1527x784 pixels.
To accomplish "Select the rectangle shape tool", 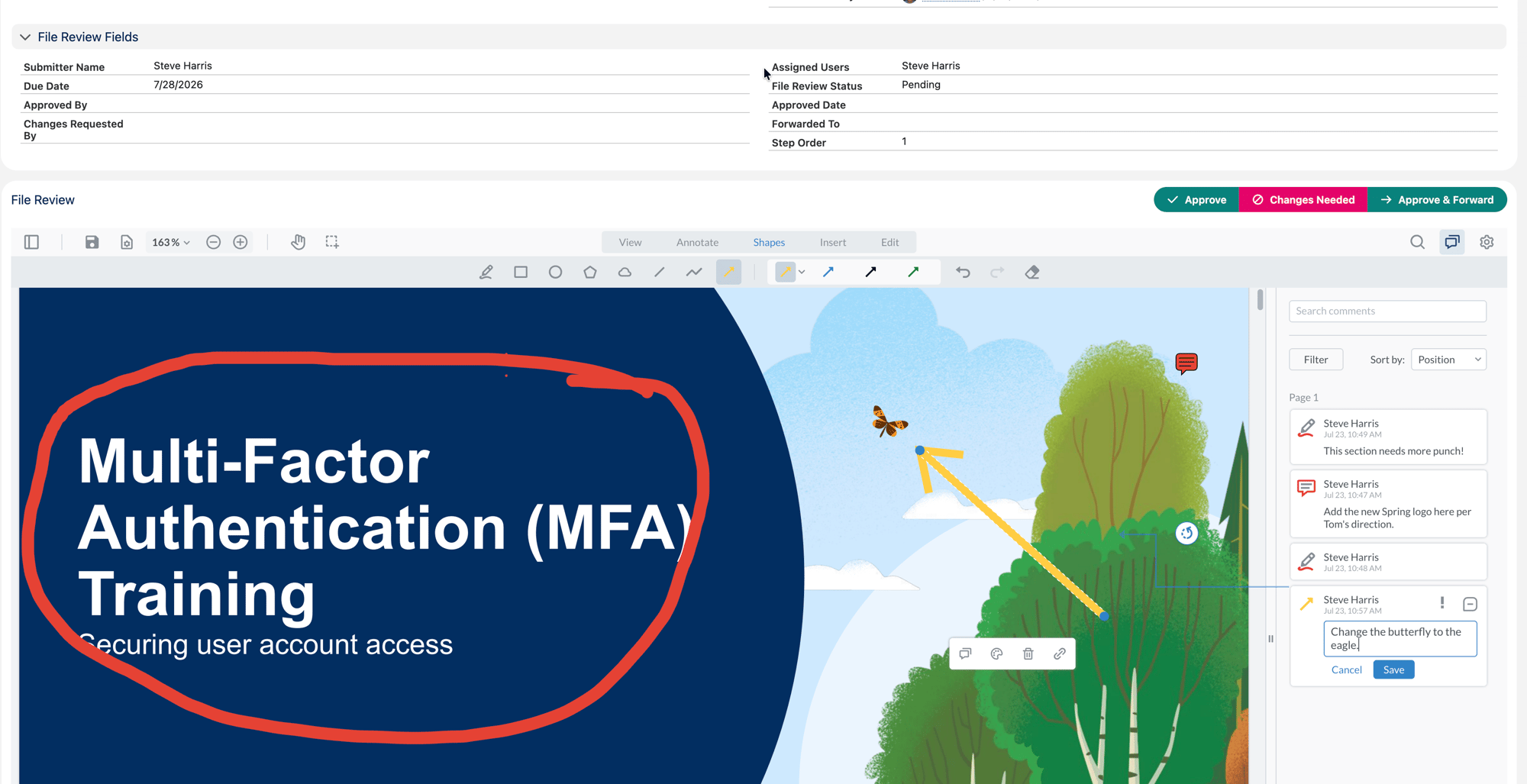I will click(521, 272).
